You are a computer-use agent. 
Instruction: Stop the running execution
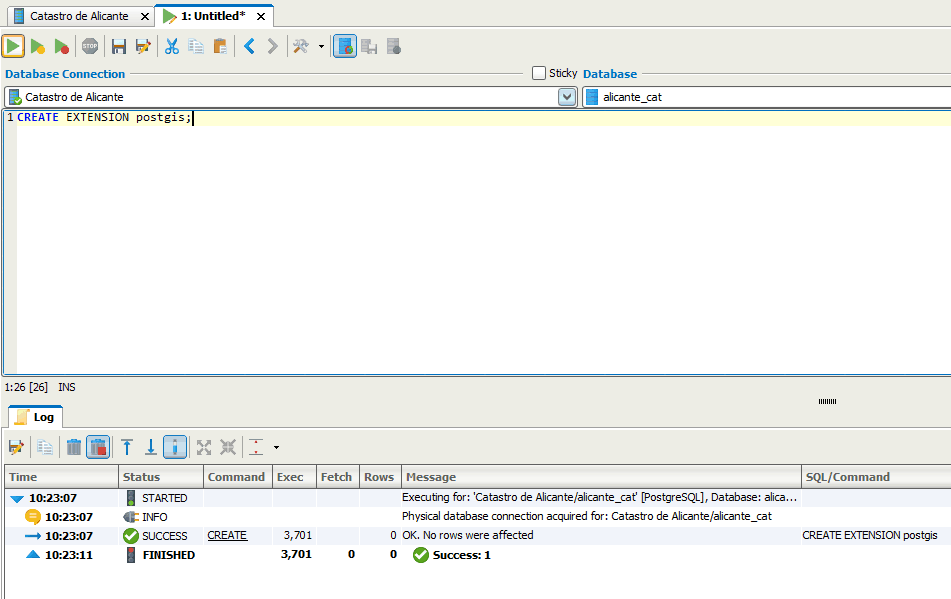point(90,47)
